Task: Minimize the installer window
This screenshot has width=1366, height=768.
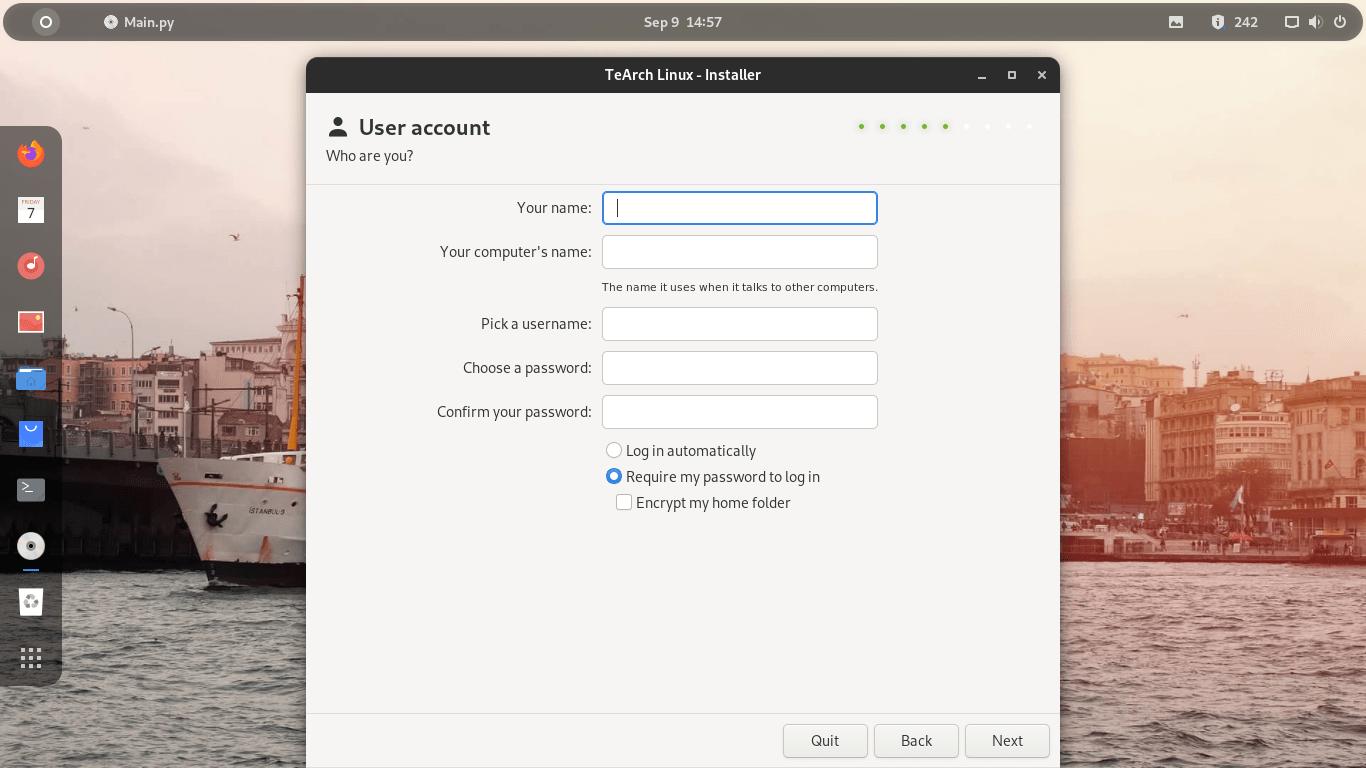Action: (982, 75)
